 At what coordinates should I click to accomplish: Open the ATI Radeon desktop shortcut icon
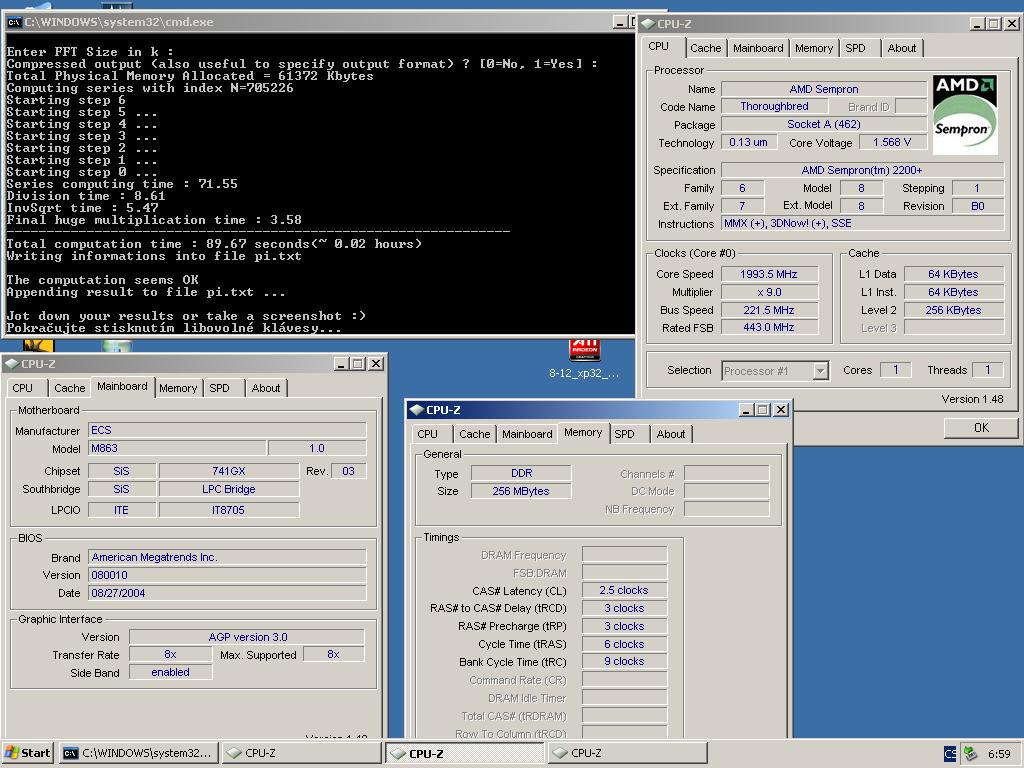584,350
